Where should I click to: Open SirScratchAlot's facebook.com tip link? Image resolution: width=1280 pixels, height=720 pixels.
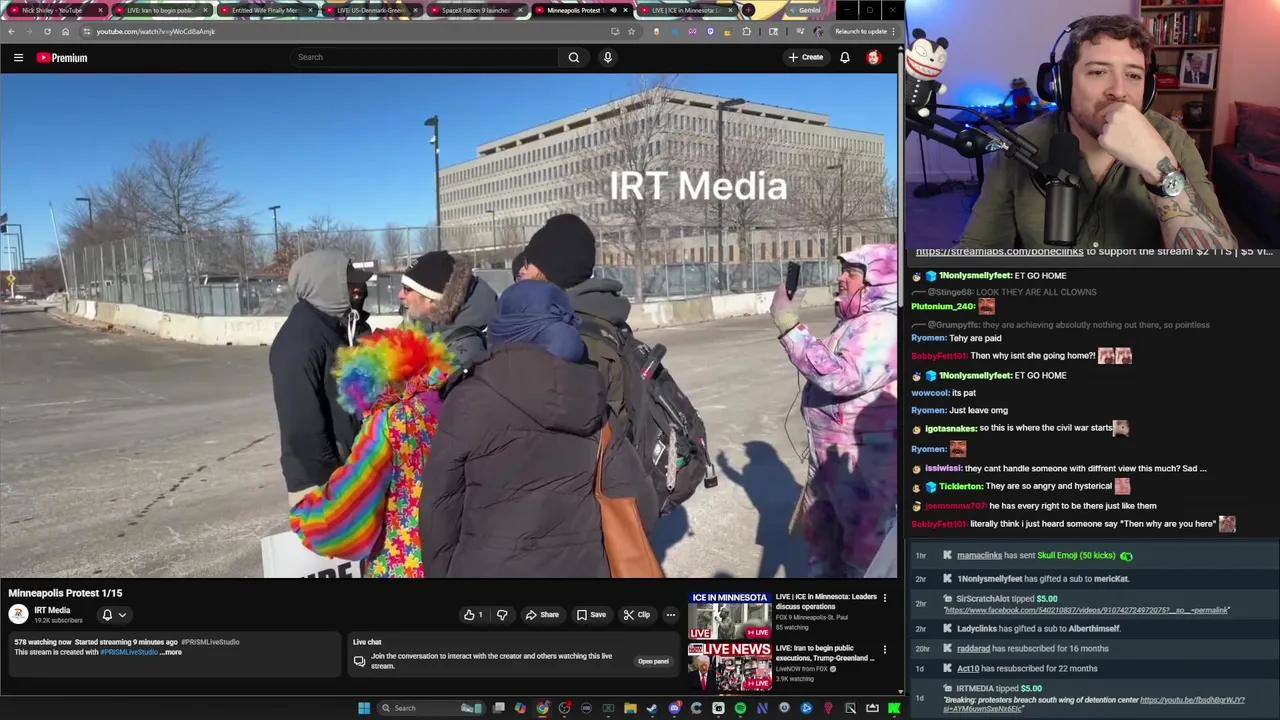click(1087, 610)
